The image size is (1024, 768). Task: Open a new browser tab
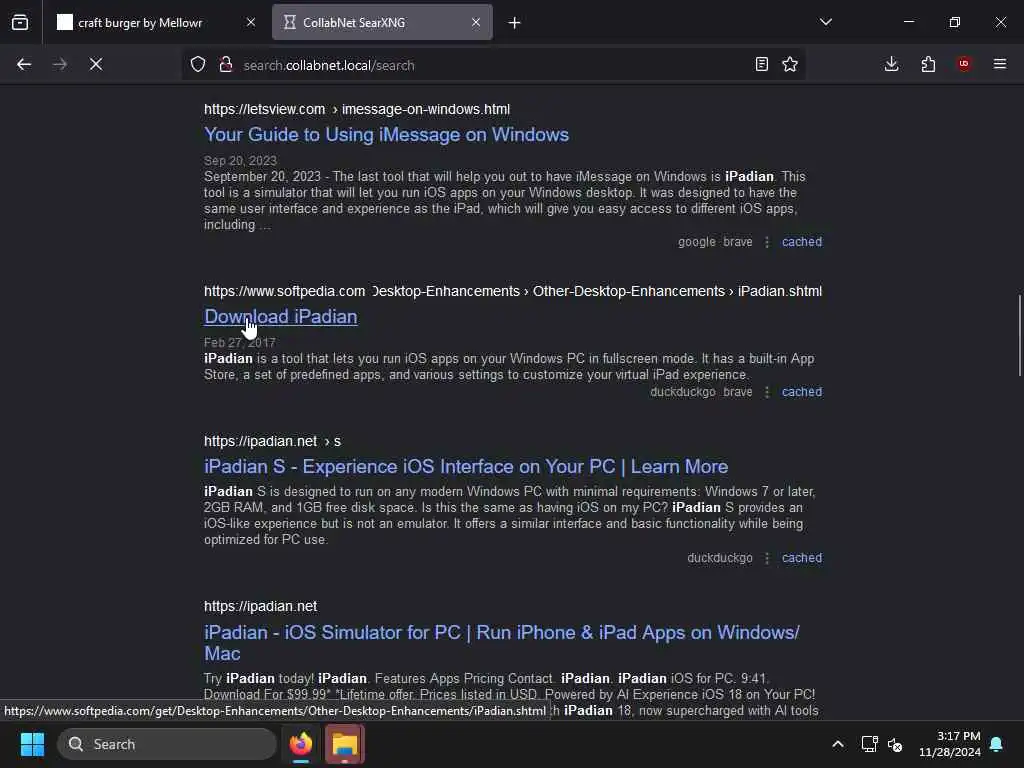coord(515,23)
